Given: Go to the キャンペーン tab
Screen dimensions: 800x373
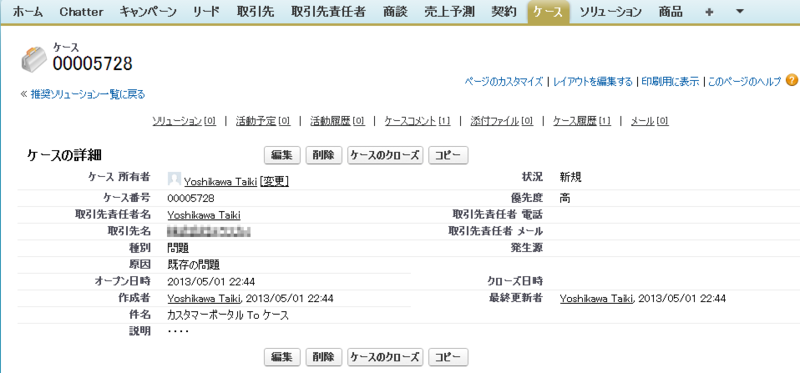Looking at the screenshot, I should 148,12.
